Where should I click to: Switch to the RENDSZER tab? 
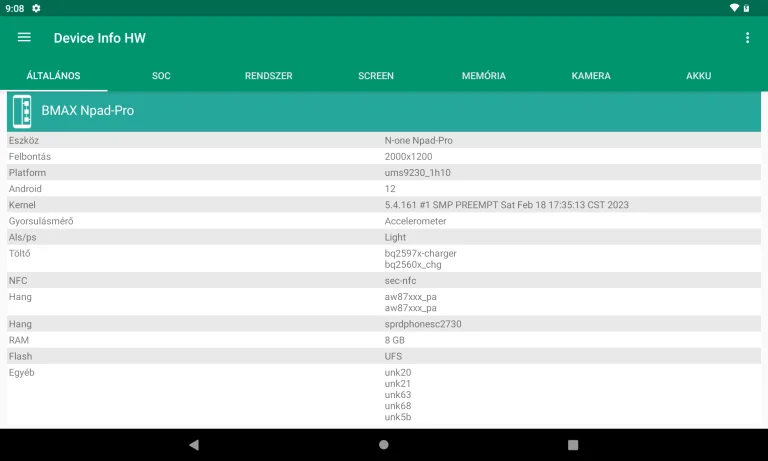(x=268, y=75)
